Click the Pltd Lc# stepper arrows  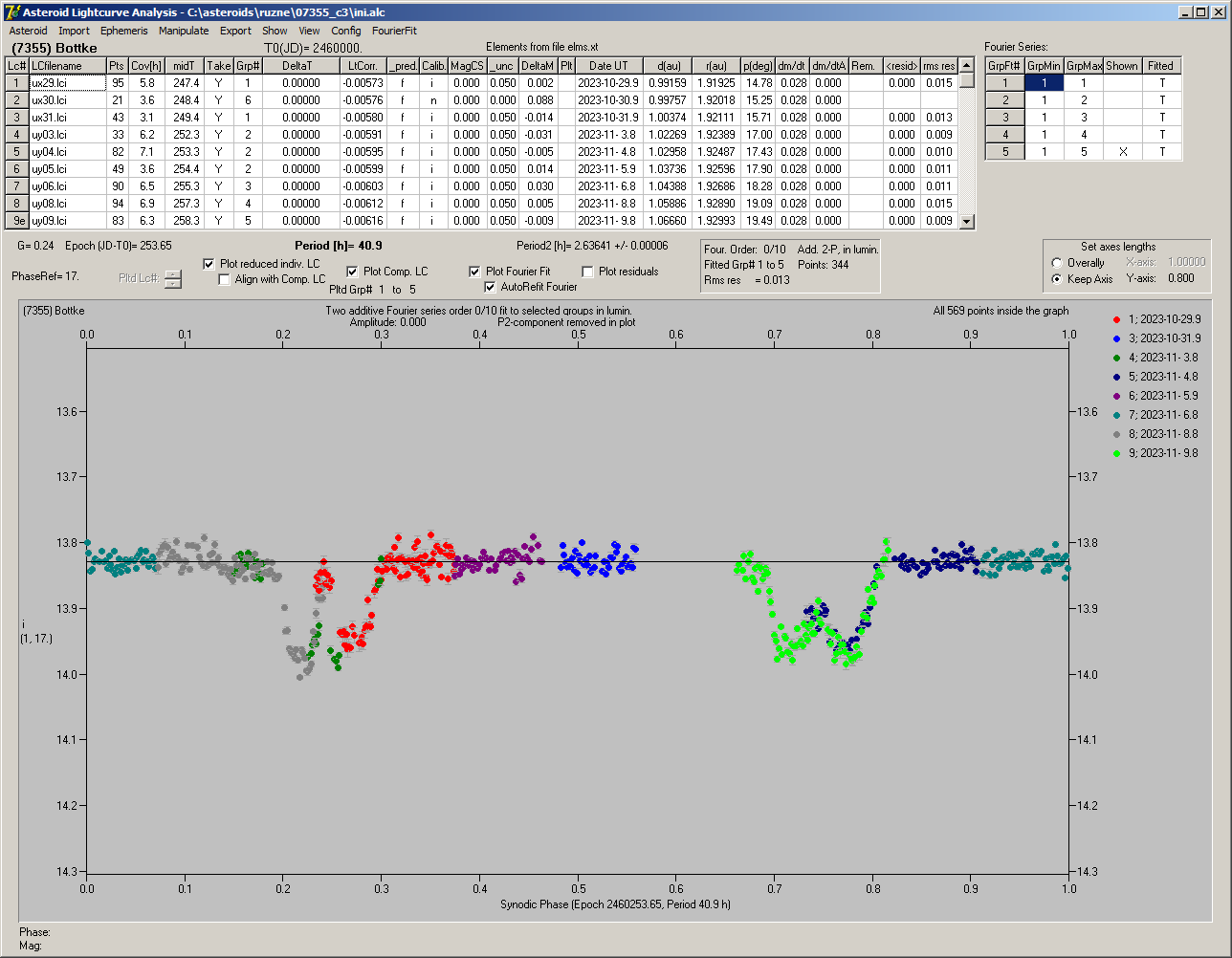pyautogui.click(x=172, y=279)
